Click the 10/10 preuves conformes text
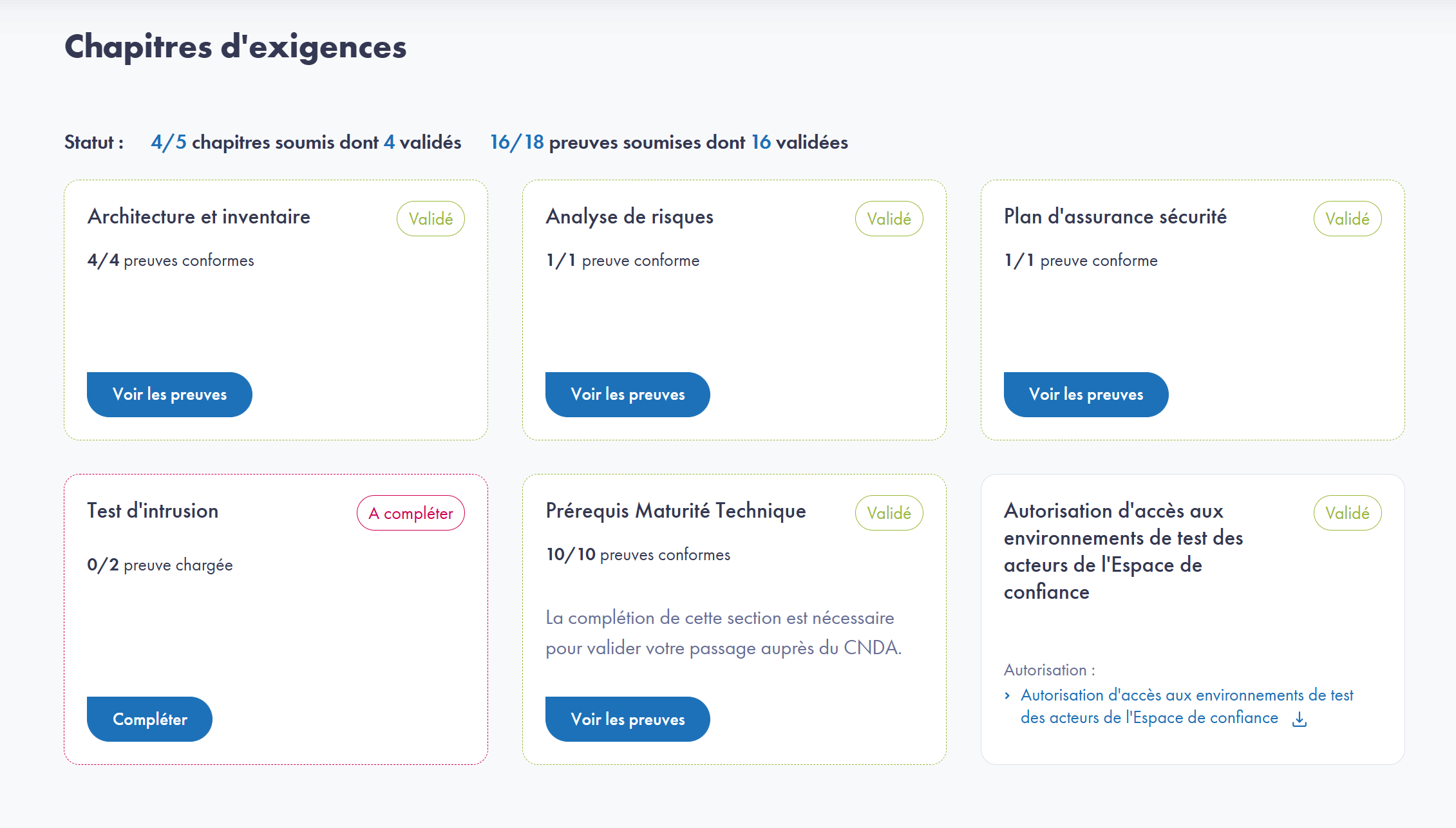 click(x=638, y=554)
